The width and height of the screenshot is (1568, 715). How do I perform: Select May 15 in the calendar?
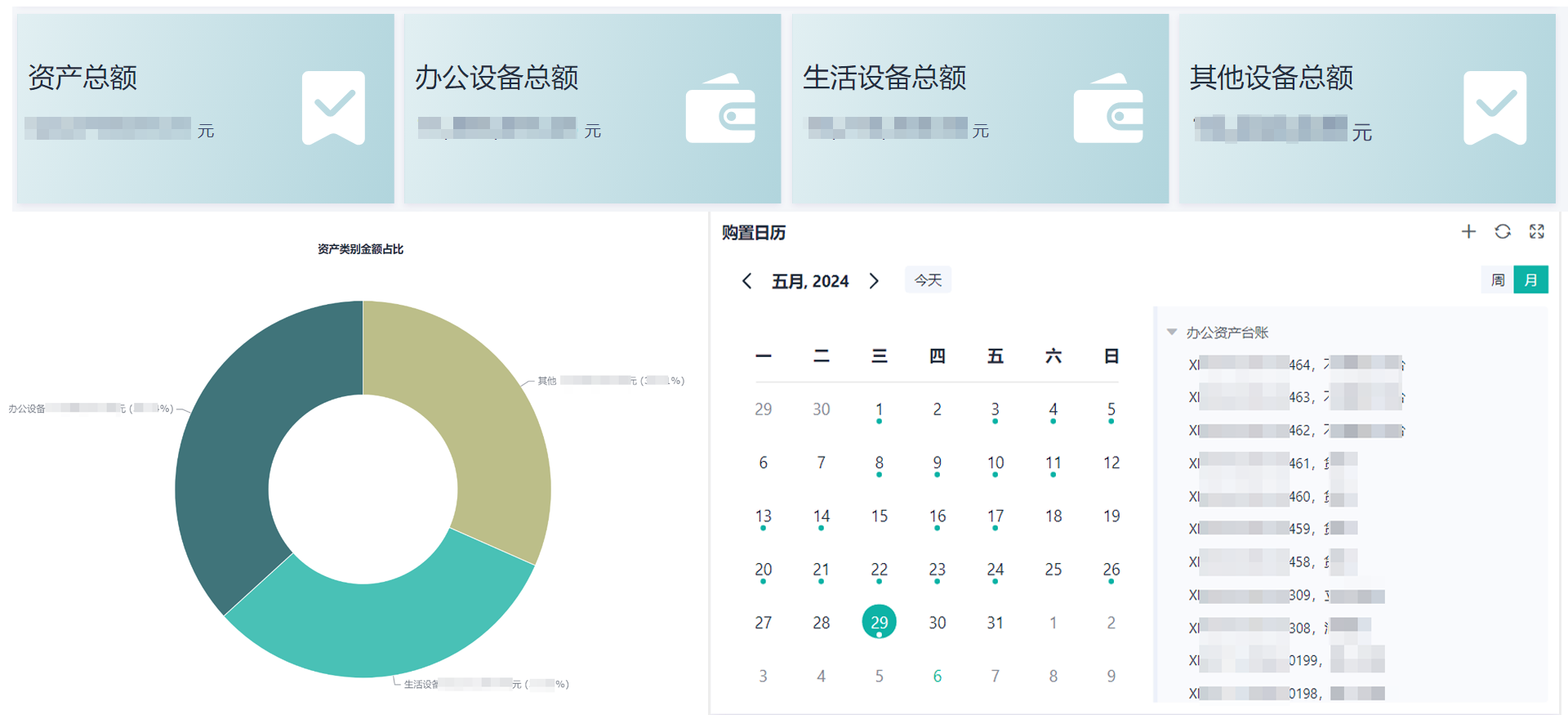click(x=879, y=516)
